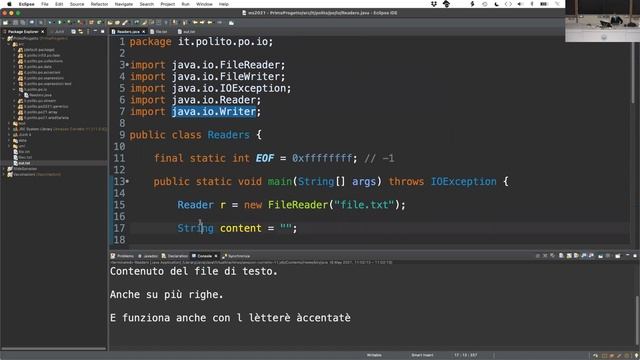Click the New file toolbar icon
This screenshot has height=360, width=640.
(5, 22)
